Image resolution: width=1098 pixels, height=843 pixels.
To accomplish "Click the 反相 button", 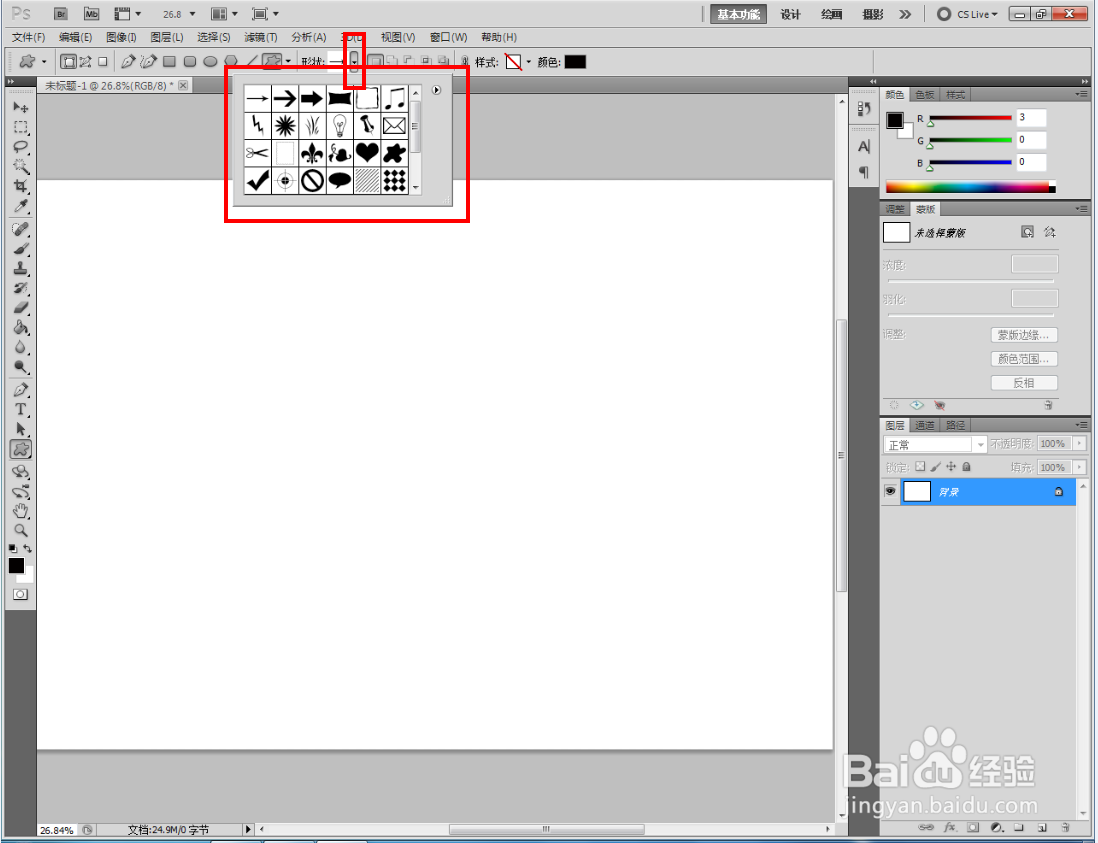I will click(1024, 383).
